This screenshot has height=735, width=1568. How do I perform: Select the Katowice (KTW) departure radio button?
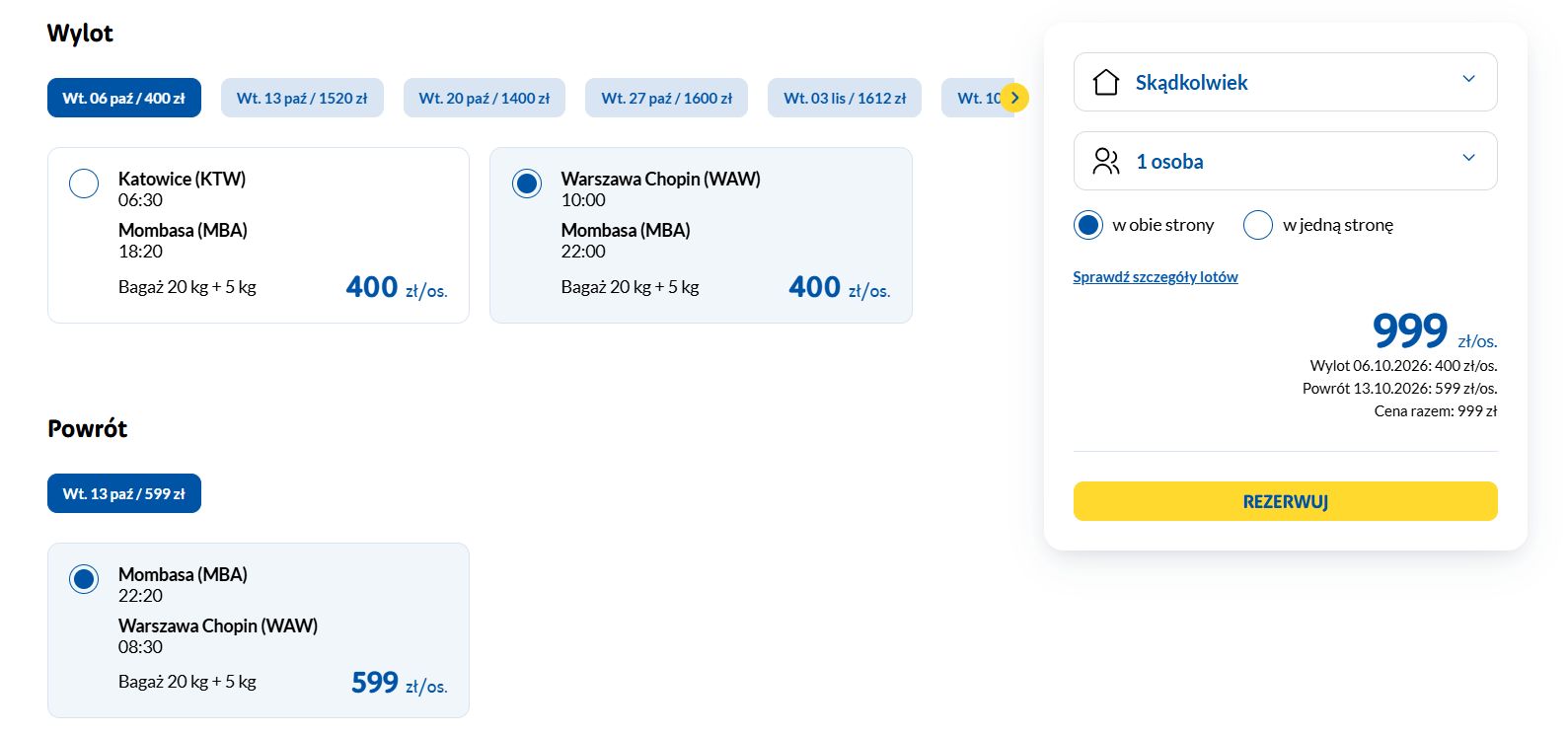[84, 184]
